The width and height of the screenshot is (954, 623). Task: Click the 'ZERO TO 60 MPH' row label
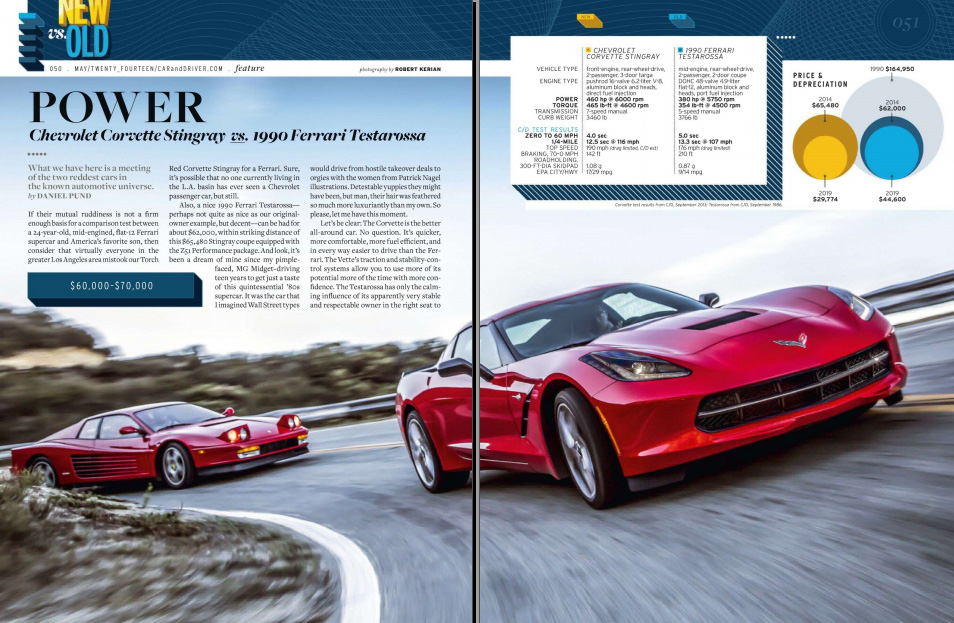[551, 136]
